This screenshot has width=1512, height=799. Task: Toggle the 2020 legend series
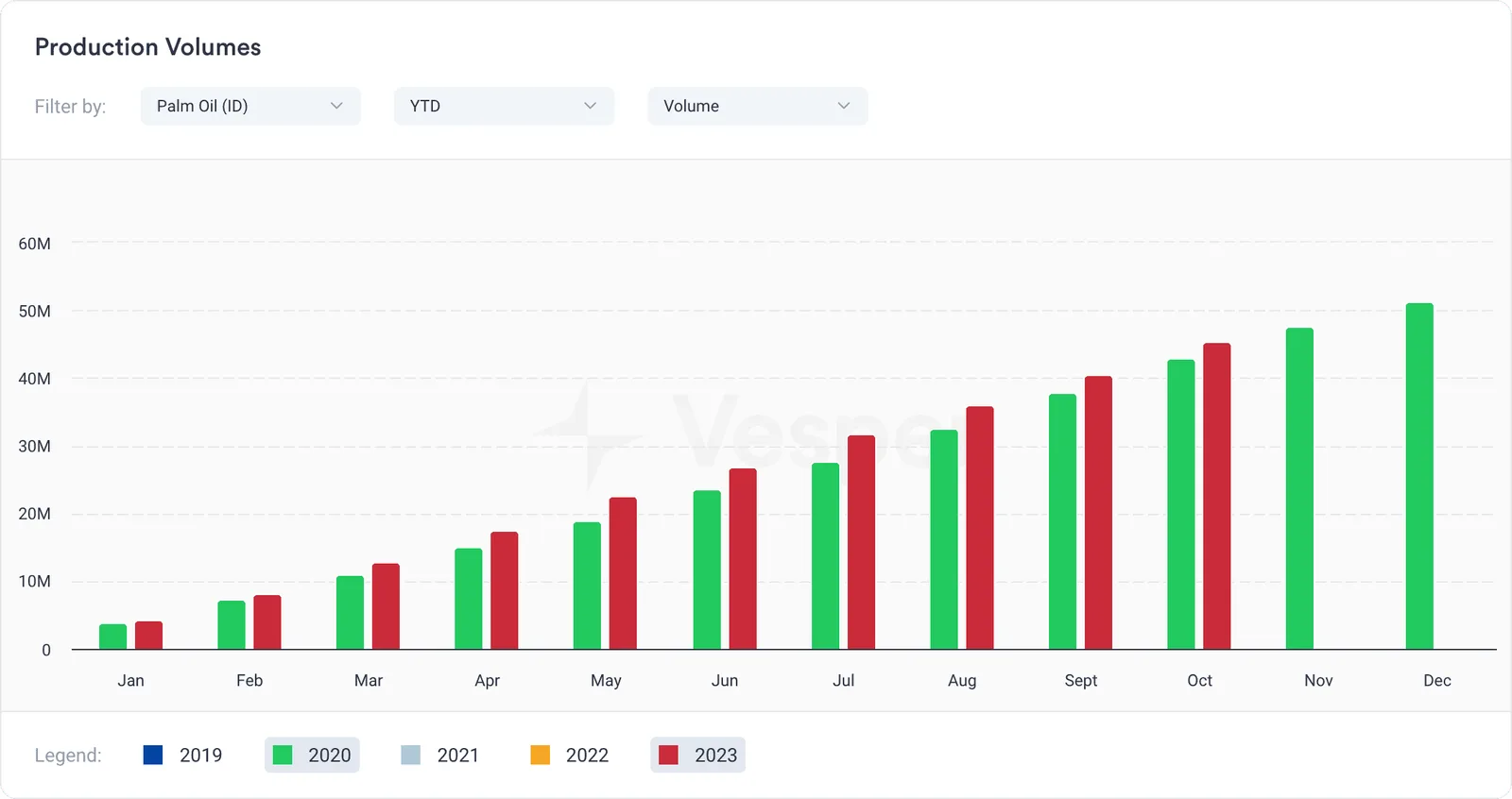click(312, 755)
